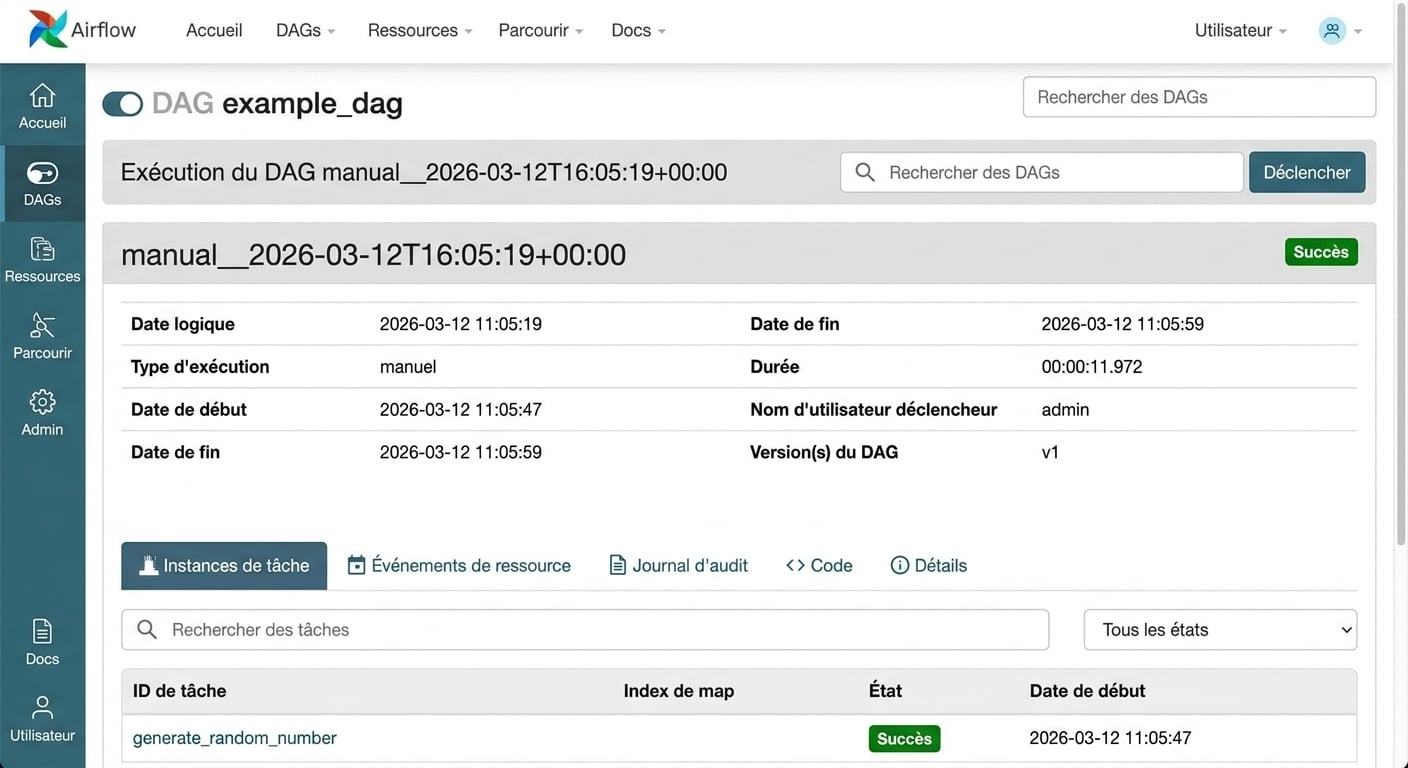The height and width of the screenshot is (768, 1408).
Task: Open DAGs in the left sidebar
Action: pos(42,184)
